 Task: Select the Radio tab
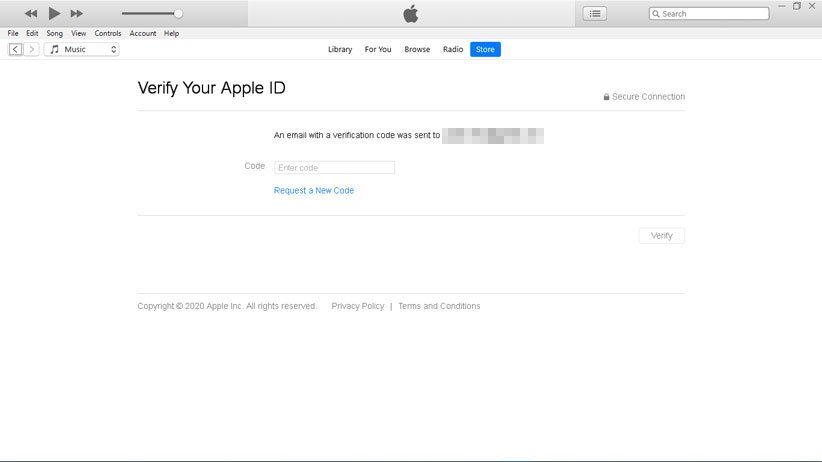(x=453, y=49)
